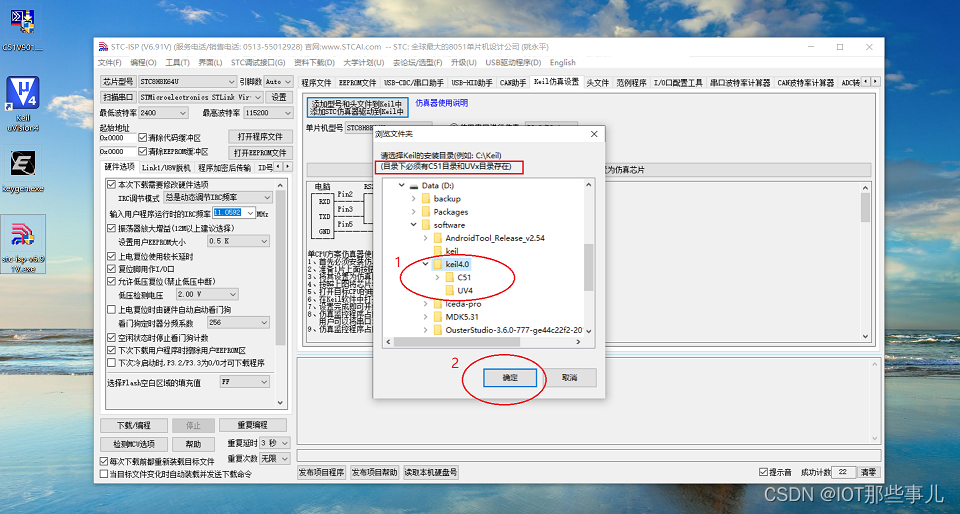Click the folder tree vertical scrollbar thumb

589,267
